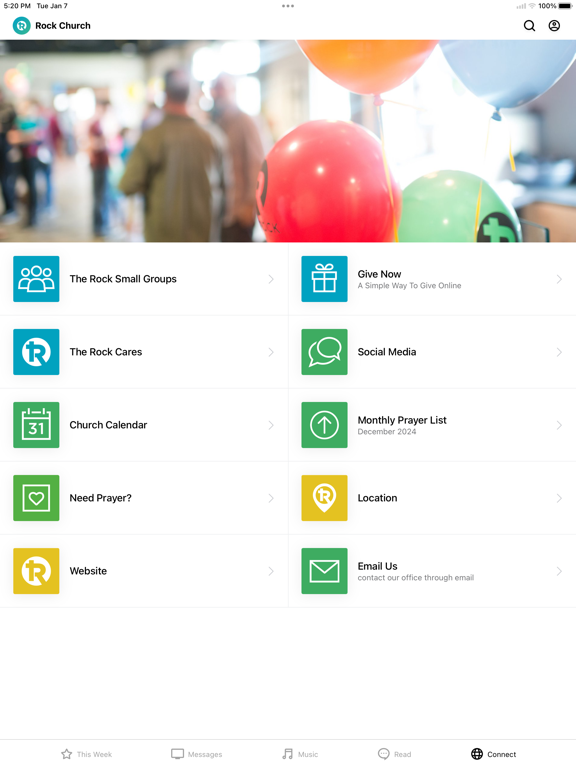The image size is (576, 768).
Task: Expand the Email Us chevron
Action: (559, 571)
